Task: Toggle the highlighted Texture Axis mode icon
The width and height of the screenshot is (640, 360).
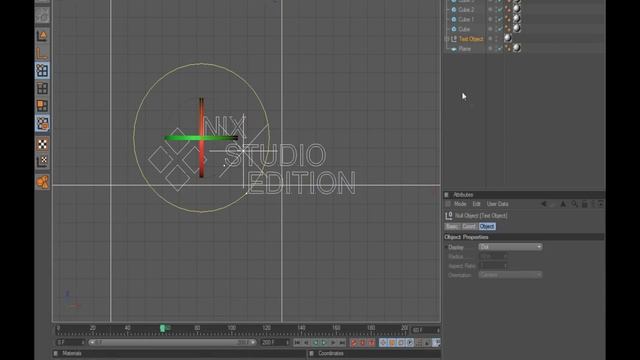Action: tap(42, 124)
